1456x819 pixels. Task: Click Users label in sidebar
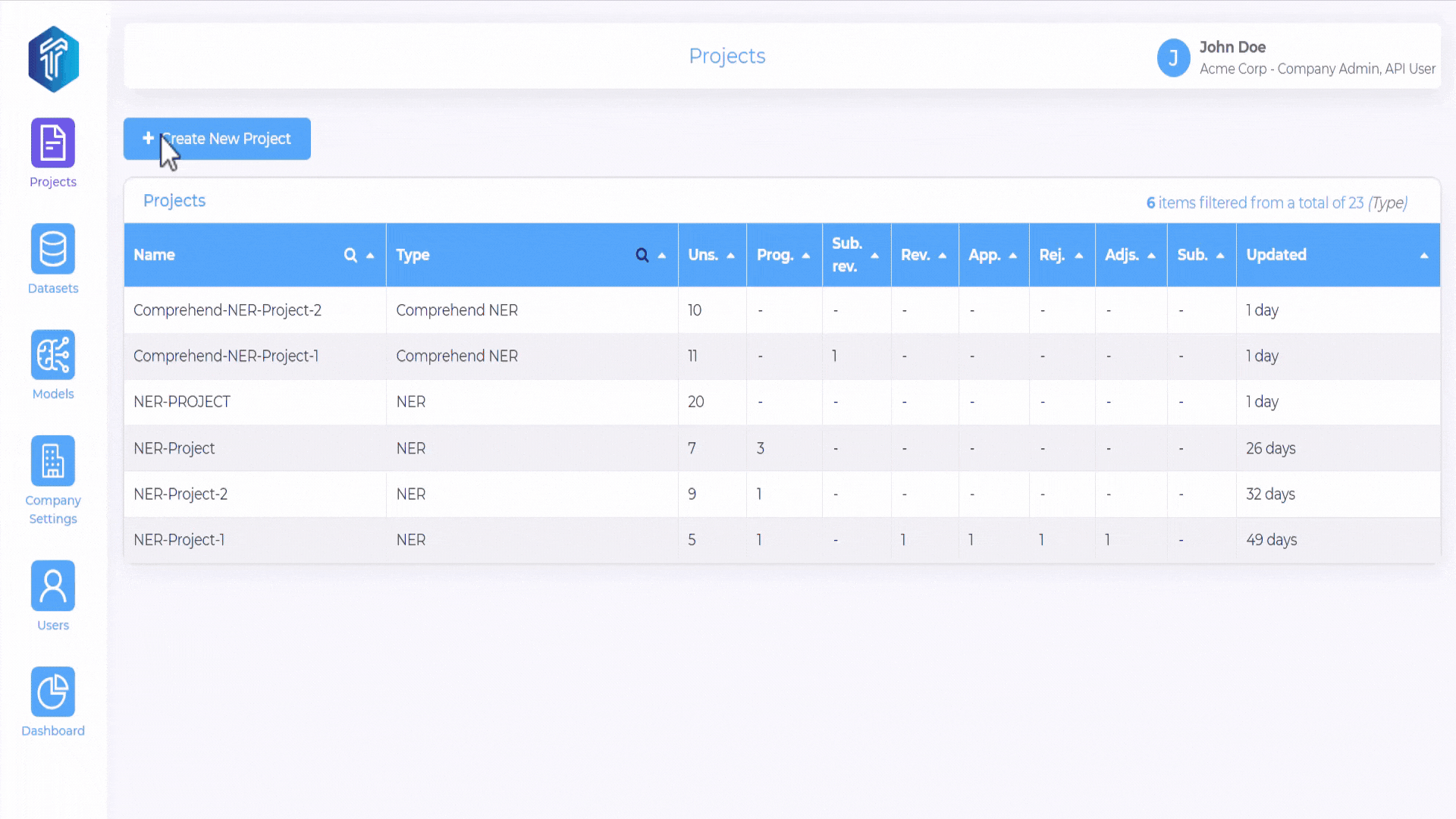click(x=53, y=625)
